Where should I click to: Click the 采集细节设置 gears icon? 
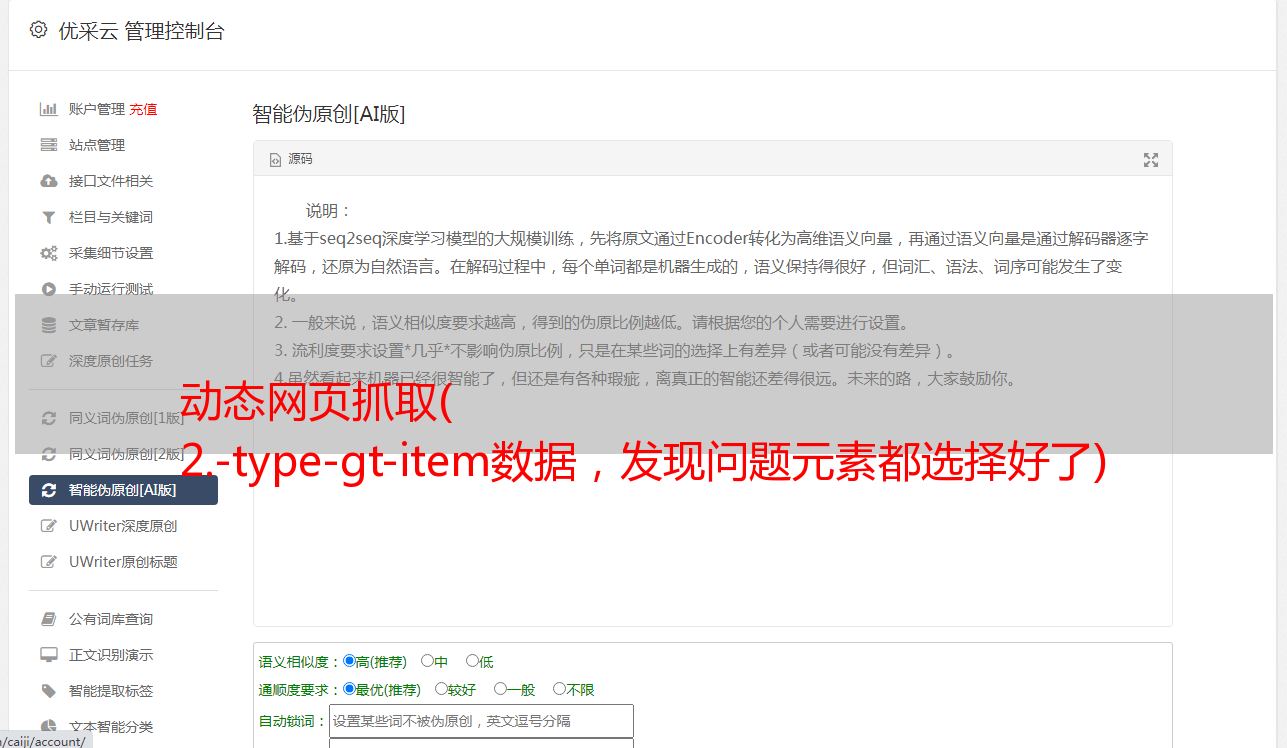coord(48,253)
